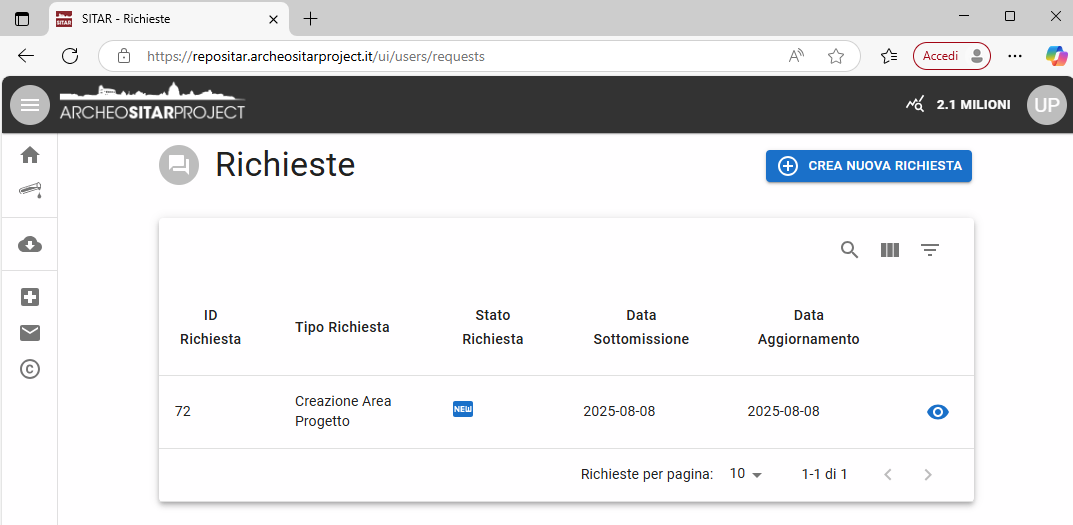Screen dimensions: 1073x525
Task: Click the 2.1 Milioni statistics indicator
Action: tap(957, 104)
